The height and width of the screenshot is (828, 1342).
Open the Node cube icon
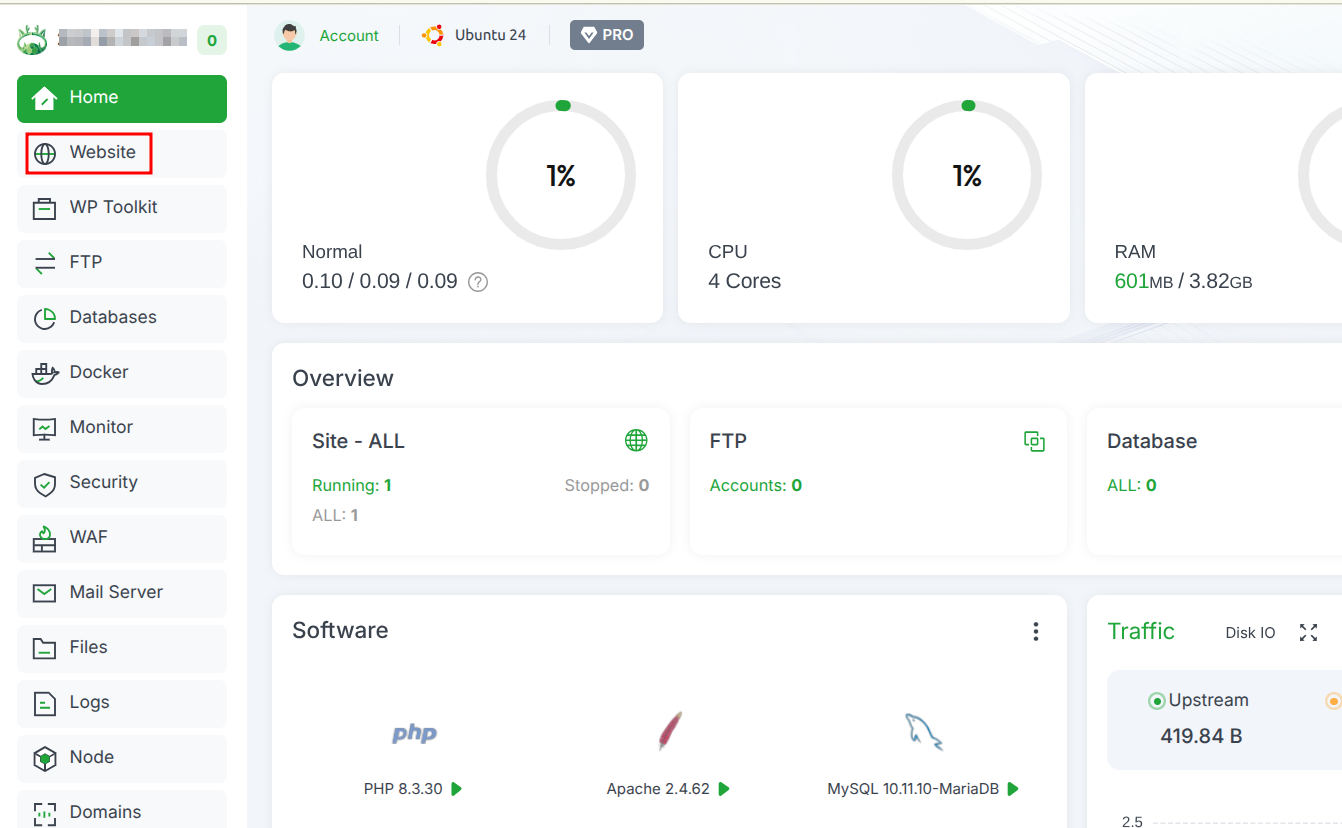pos(45,758)
